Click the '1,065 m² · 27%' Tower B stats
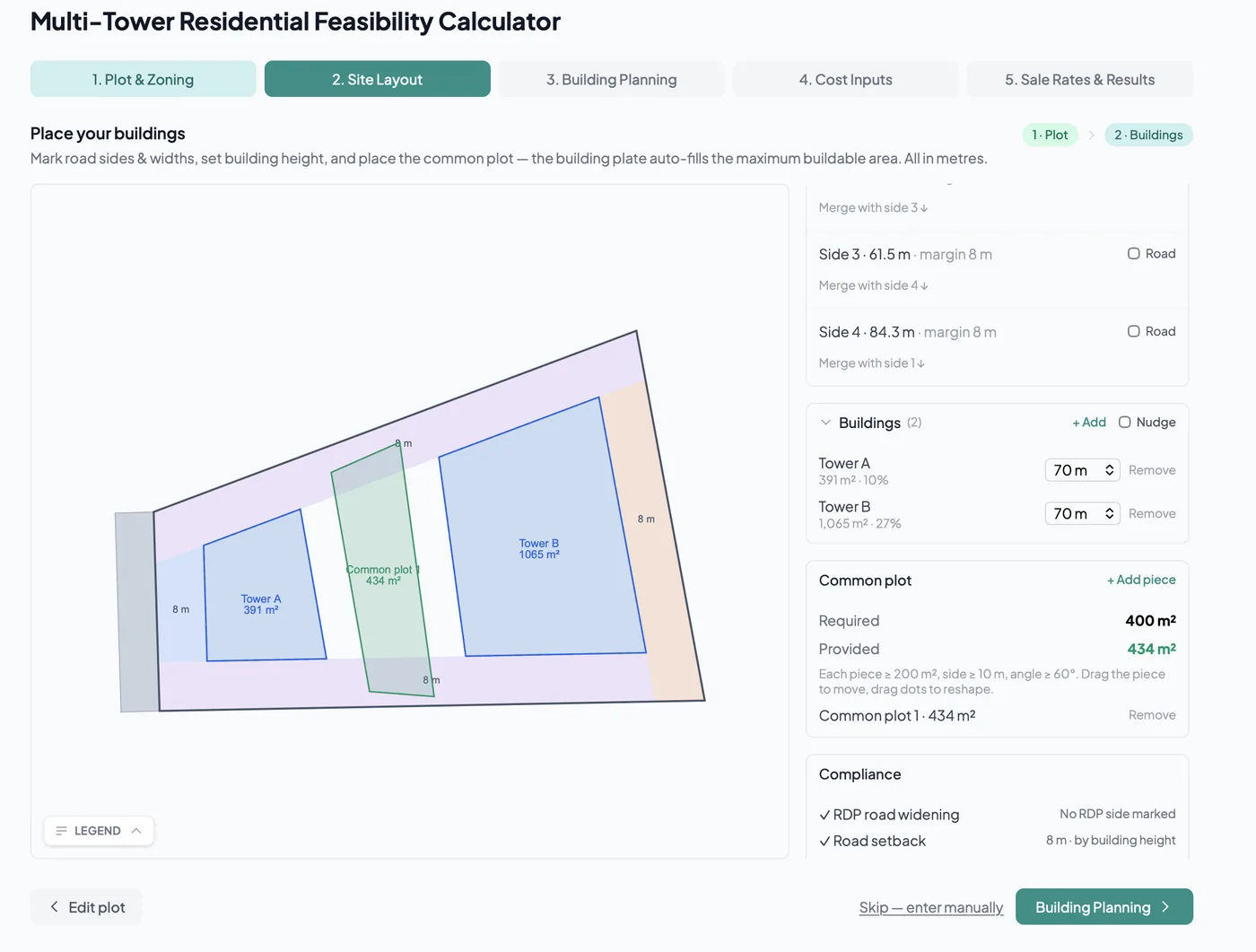Screen dimensions: 1256x952 point(859,523)
